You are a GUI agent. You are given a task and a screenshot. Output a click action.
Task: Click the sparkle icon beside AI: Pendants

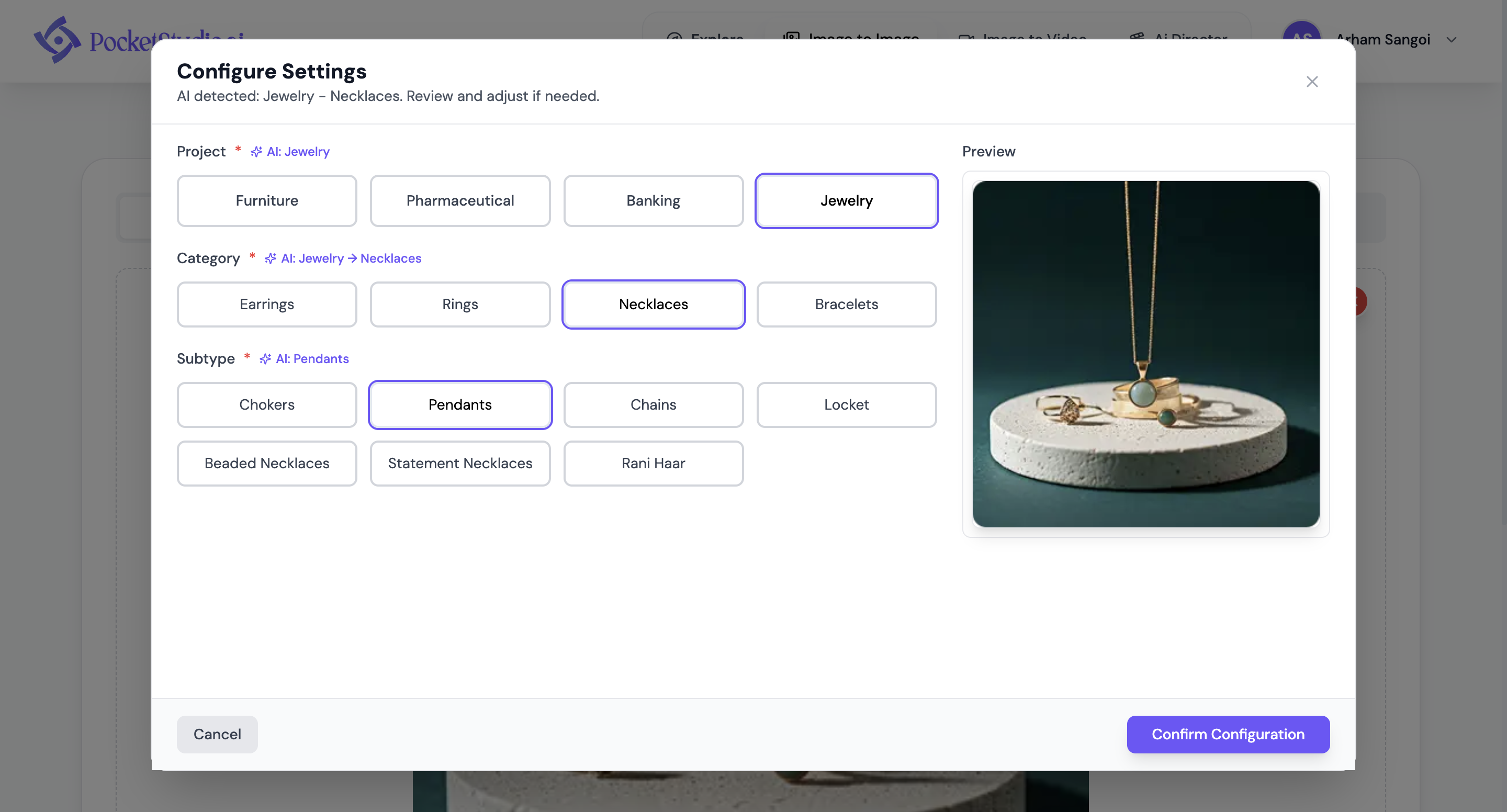[x=265, y=358]
